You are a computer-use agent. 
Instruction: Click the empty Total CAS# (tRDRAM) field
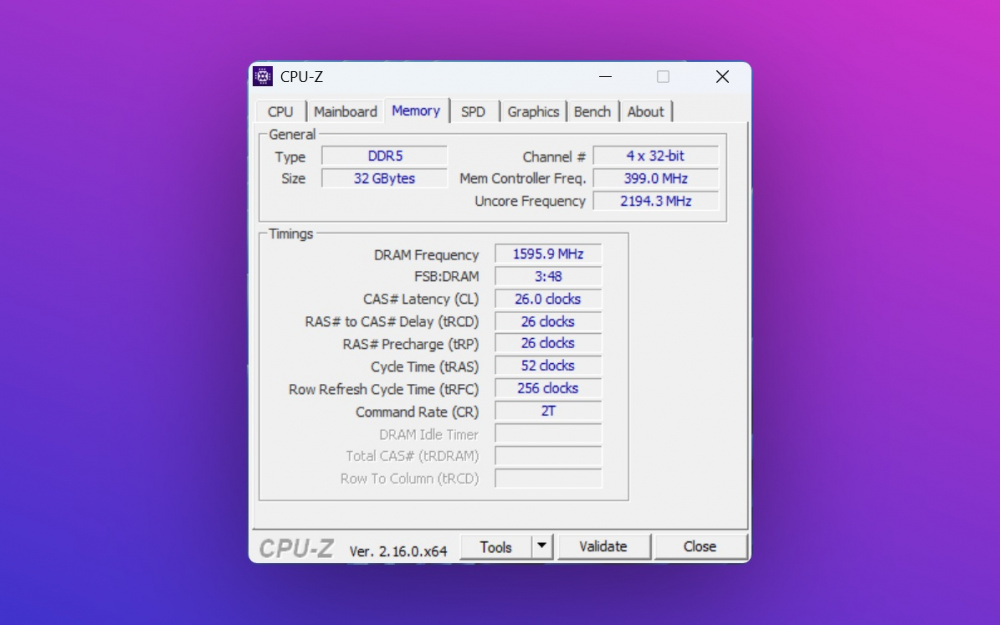(x=548, y=456)
